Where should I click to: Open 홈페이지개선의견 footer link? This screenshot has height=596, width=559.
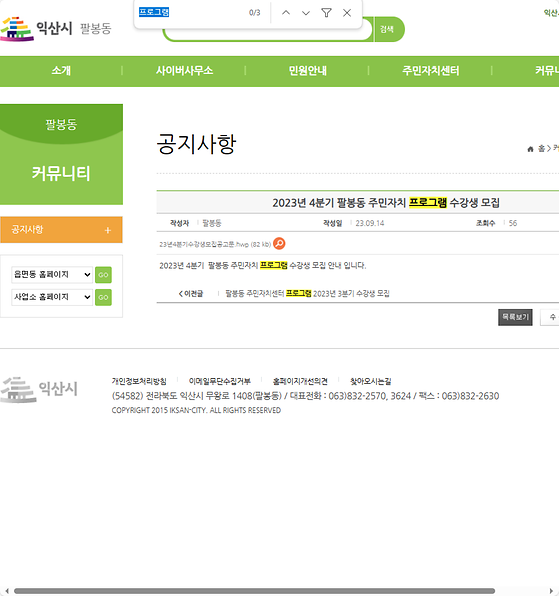point(300,381)
